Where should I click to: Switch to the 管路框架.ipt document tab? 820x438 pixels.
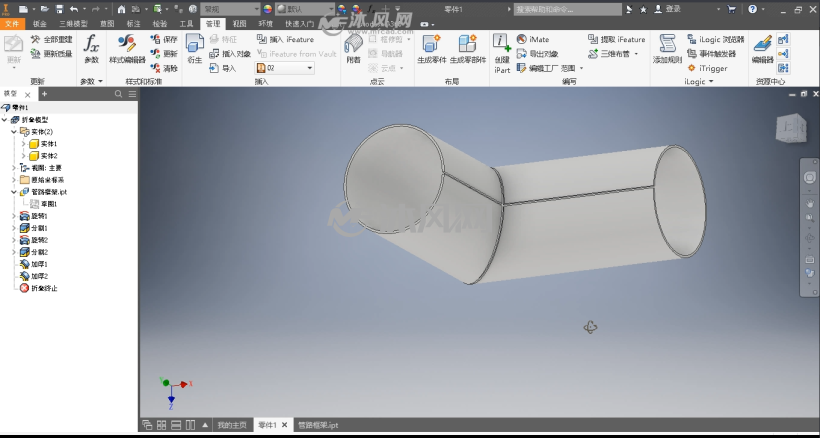pyautogui.click(x=318, y=425)
